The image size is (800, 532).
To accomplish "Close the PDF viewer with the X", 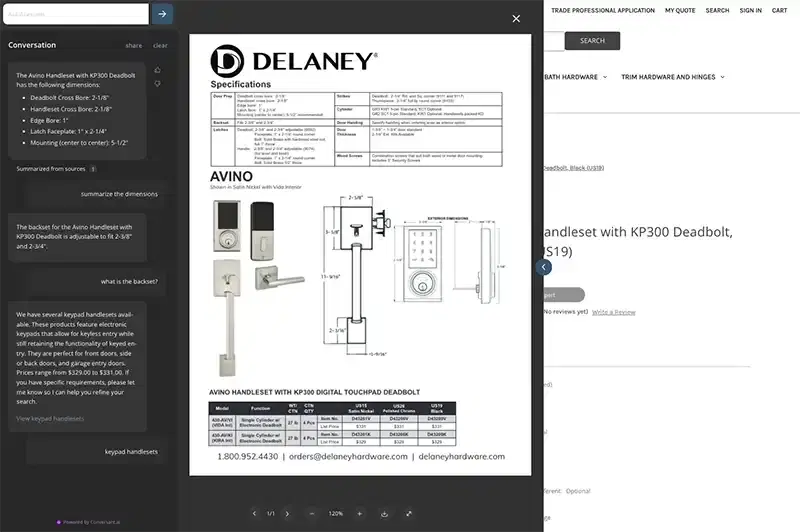I will coord(516,19).
